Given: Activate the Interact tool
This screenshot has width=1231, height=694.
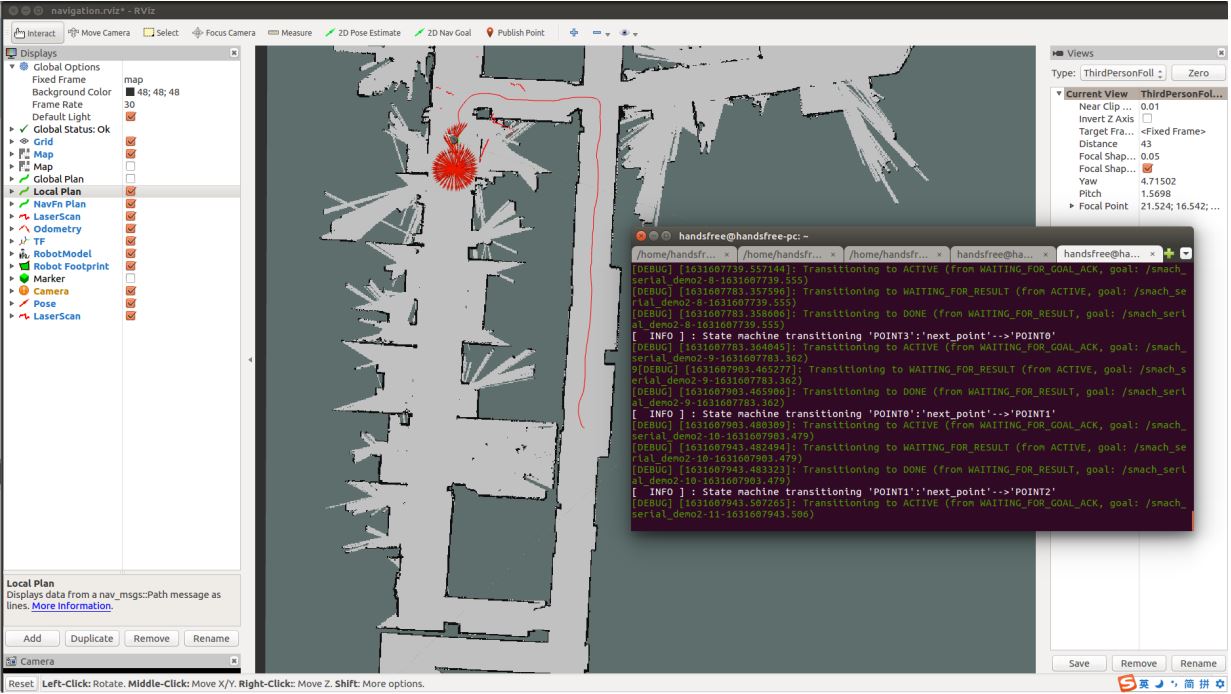Looking at the screenshot, I should [35, 32].
